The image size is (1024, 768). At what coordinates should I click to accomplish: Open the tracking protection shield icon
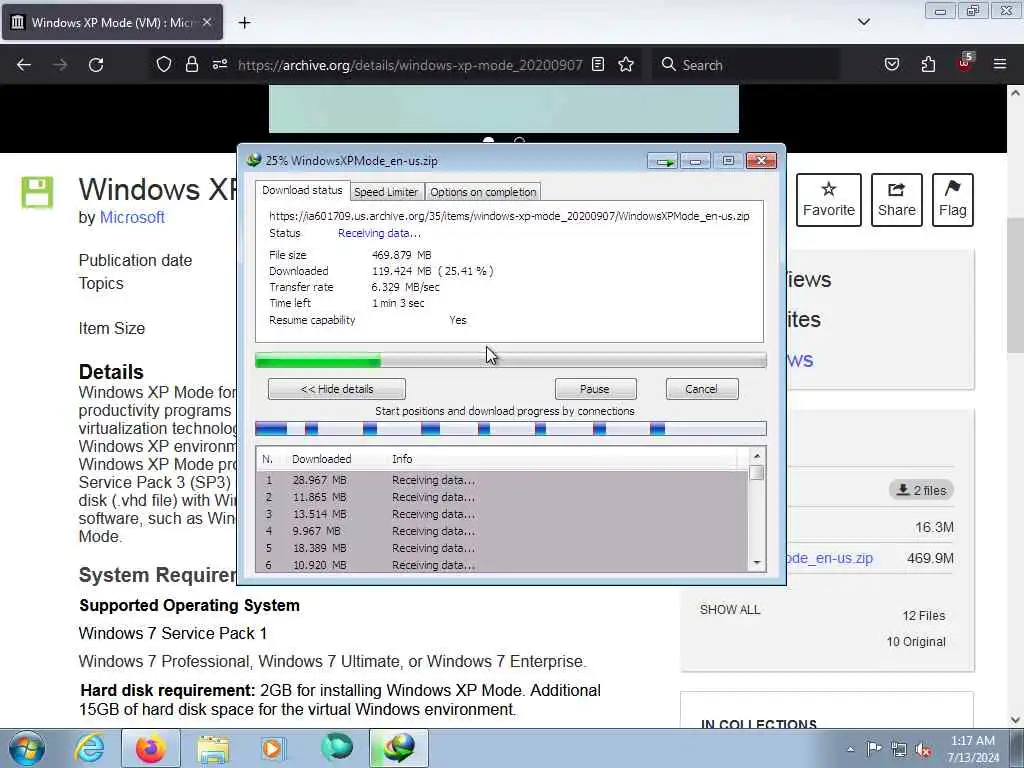pos(164,64)
